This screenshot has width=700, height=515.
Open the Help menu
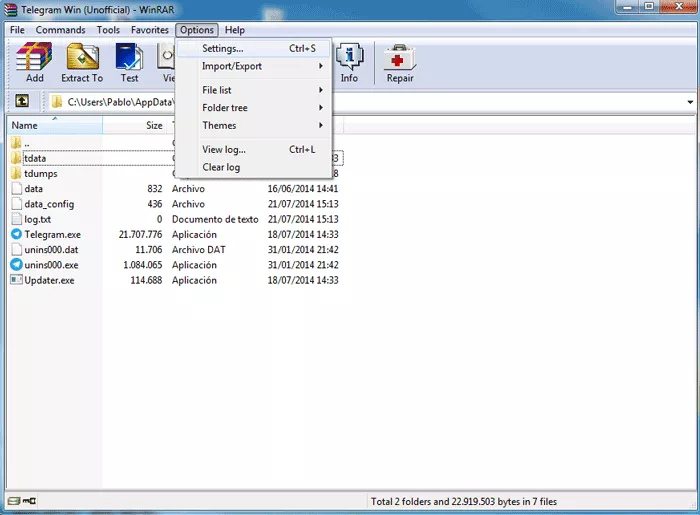(x=235, y=30)
